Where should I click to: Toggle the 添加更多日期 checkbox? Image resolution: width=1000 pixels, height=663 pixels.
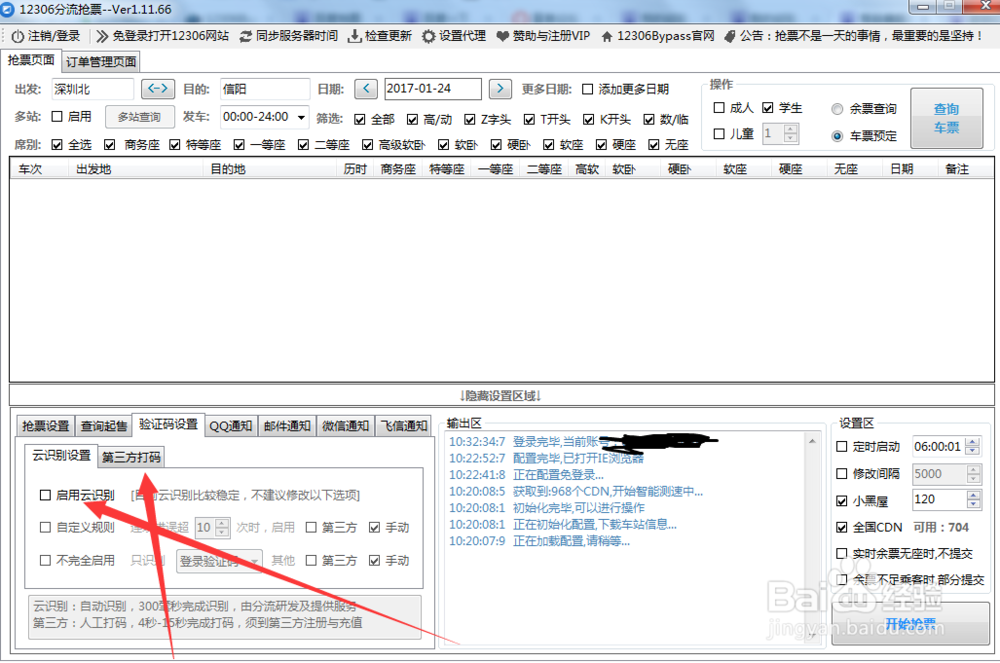(x=587, y=89)
